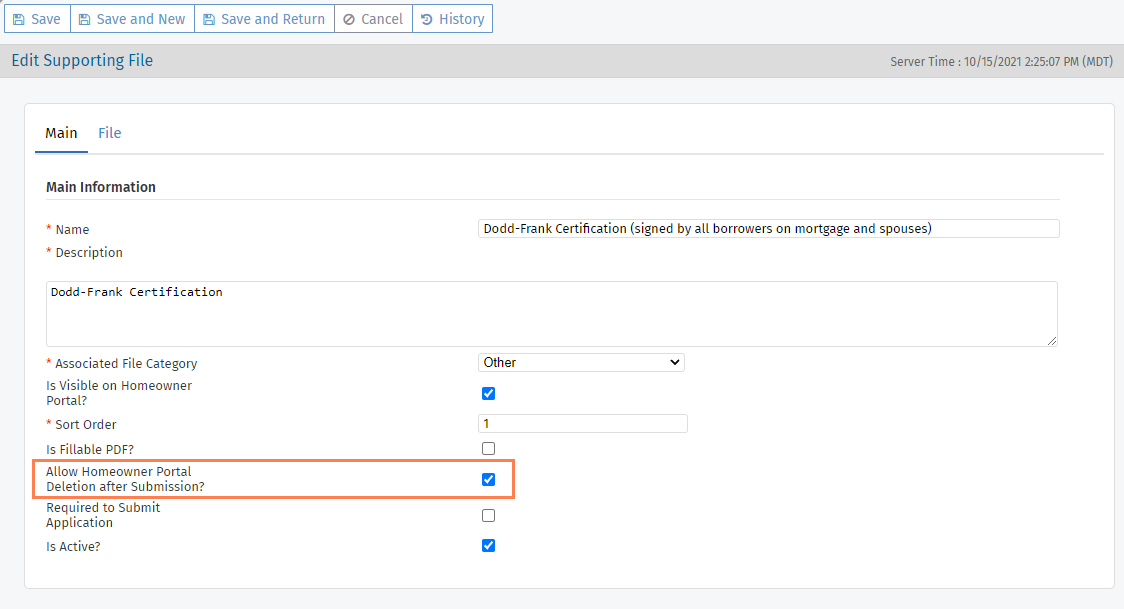
Task: Uncheck the Is Active checkbox
Action: 488,545
